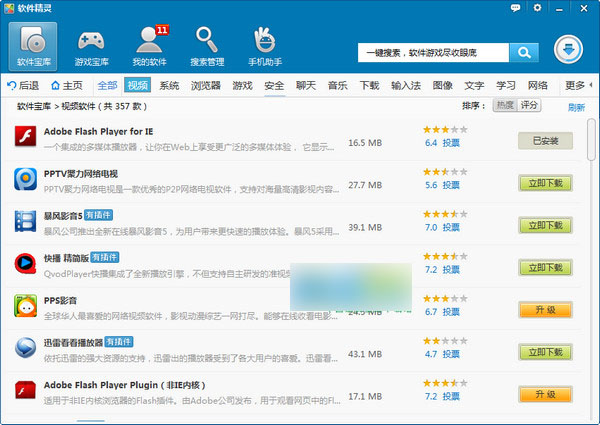600x425 pixels.
Task: Go to 主页 home page
Action: [x=67, y=85]
